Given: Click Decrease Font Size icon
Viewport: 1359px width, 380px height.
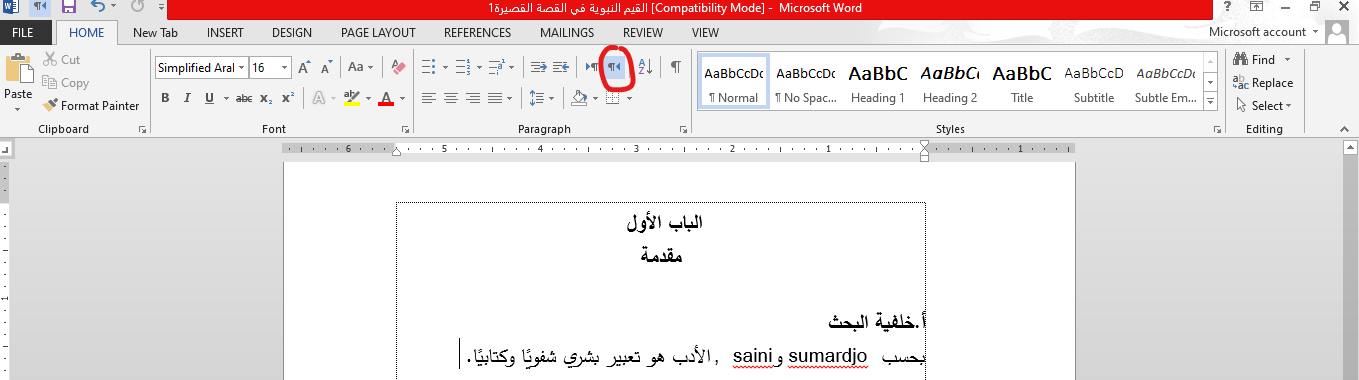Looking at the screenshot, I should point(326,68).
